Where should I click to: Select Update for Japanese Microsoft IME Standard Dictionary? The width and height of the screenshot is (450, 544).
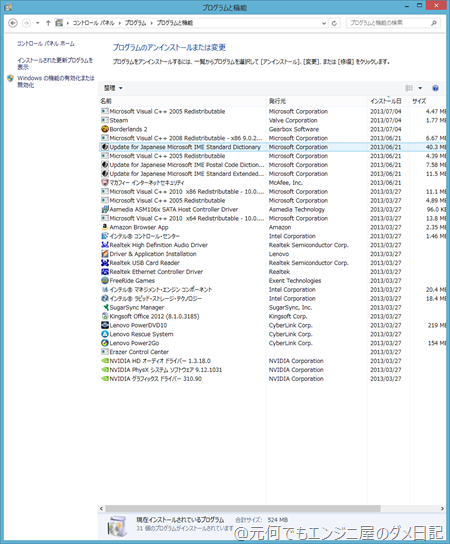pos(273,147)
